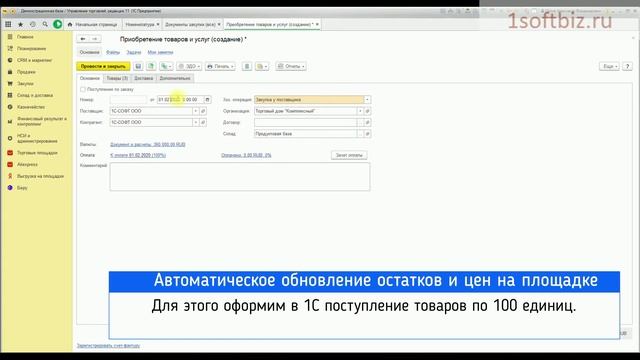
Task: Open the Мои заметки link
Action: pyautogui.click(x=160, y=52)
